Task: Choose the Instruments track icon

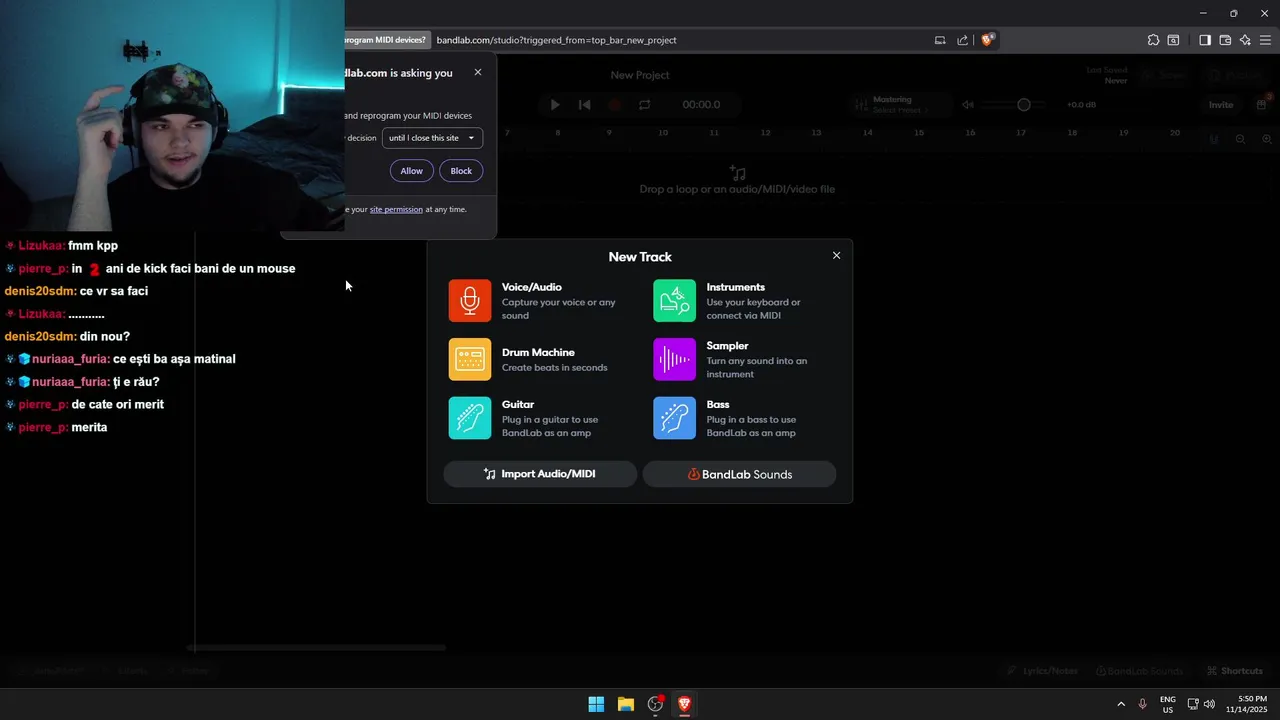Action: click(x=674, y=301)
